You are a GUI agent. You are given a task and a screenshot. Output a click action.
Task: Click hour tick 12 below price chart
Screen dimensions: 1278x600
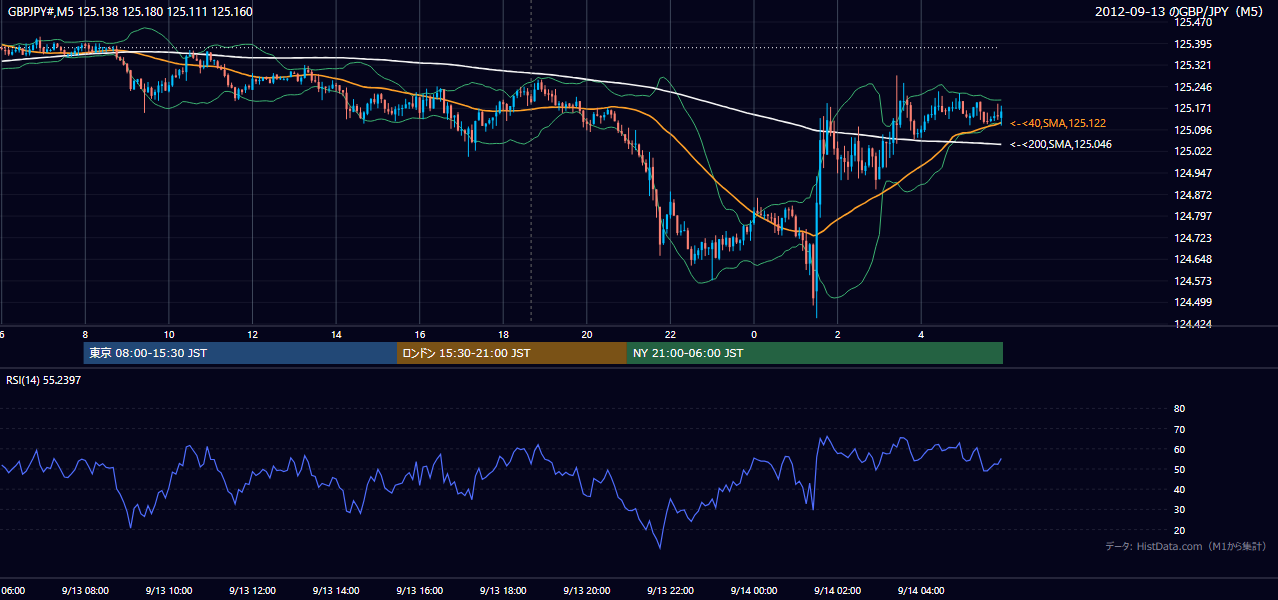(x=253, y=334)
